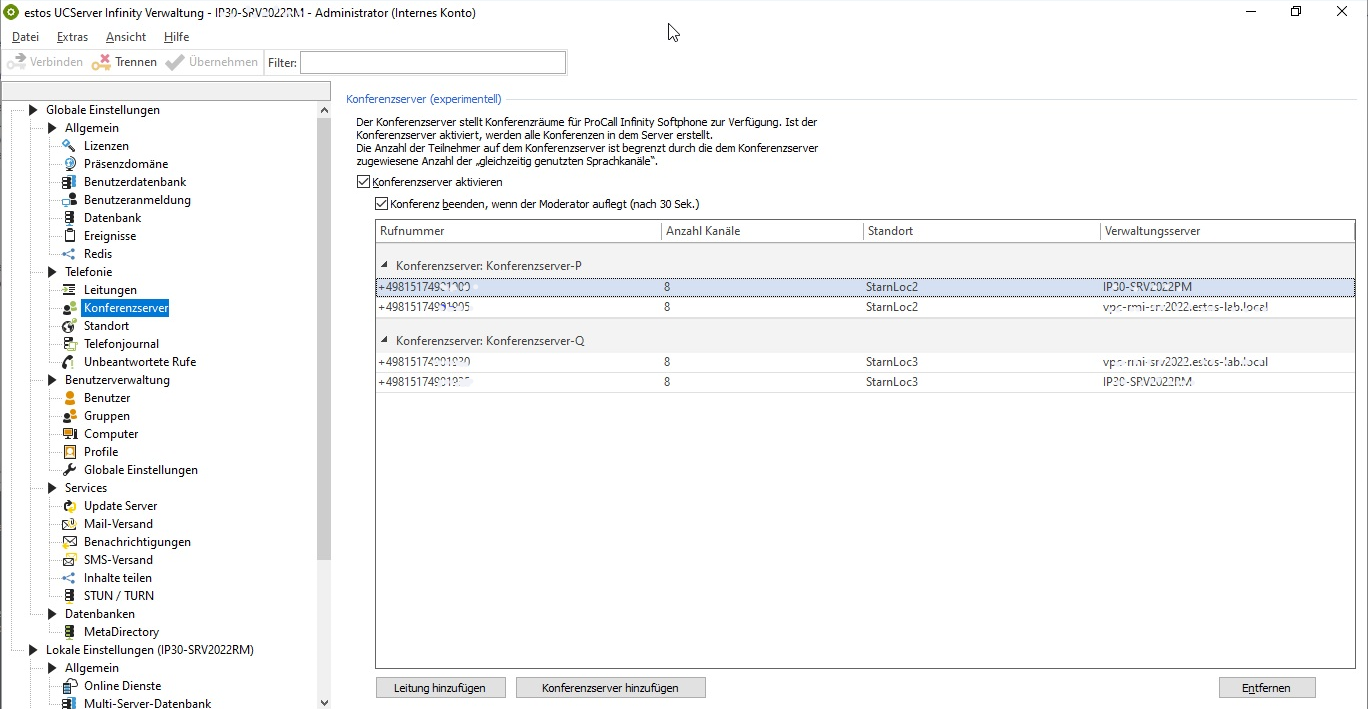Click the Computer monitor icon
The image size is (1368, 709).
pyautogui.click(x=69, y=434)
